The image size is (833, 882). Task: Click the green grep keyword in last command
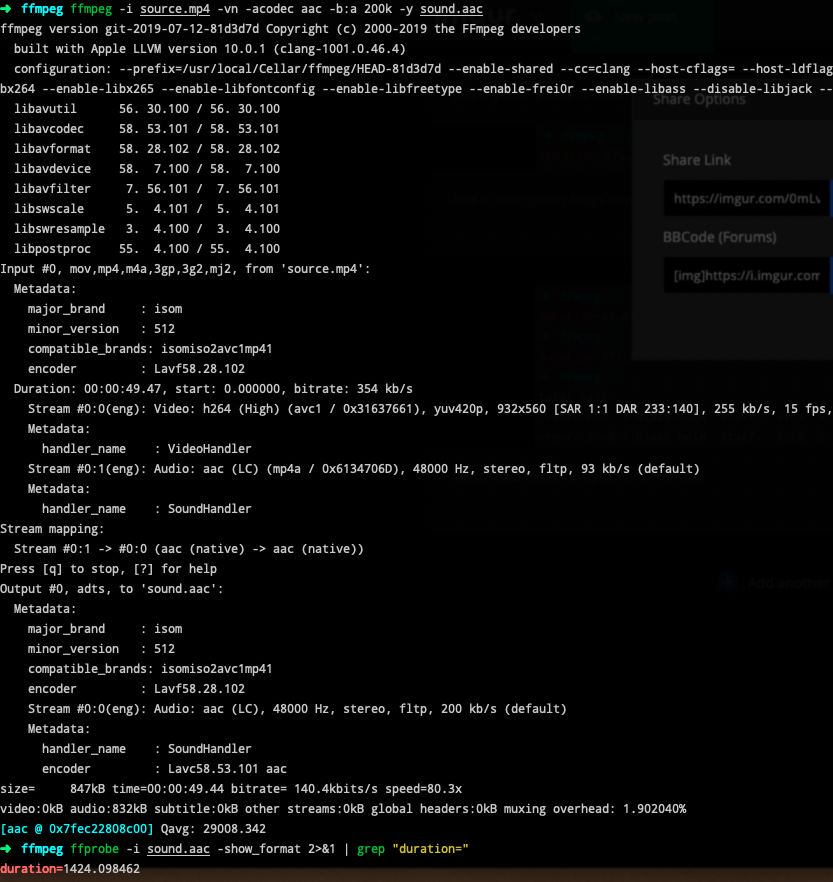point(371,848)
